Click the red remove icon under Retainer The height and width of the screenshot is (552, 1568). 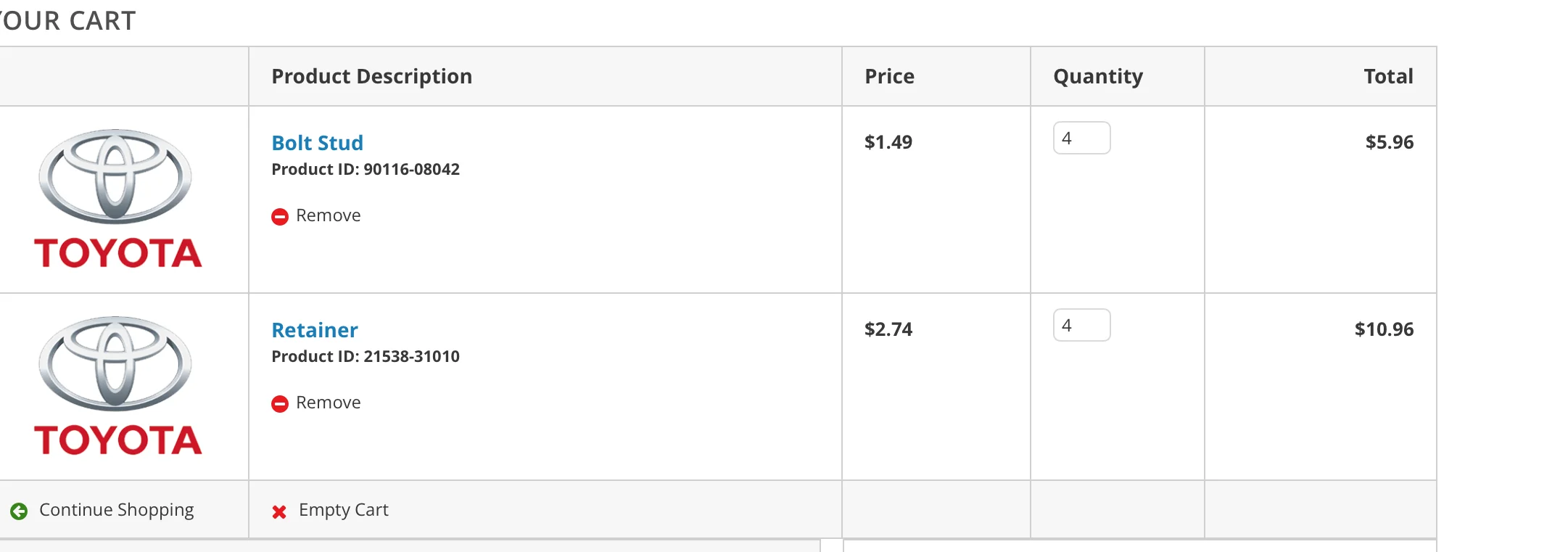click(x=280, y=403)
